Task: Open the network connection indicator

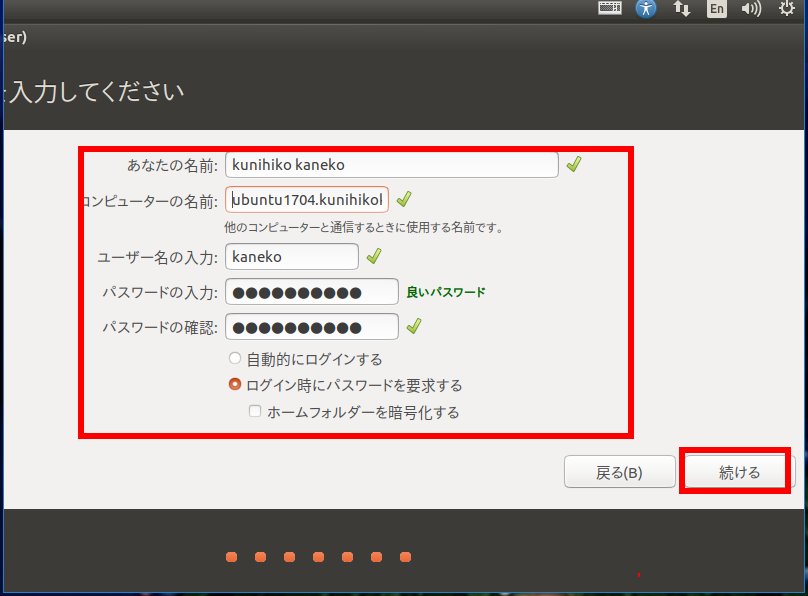Action: [x=681, y=8]
